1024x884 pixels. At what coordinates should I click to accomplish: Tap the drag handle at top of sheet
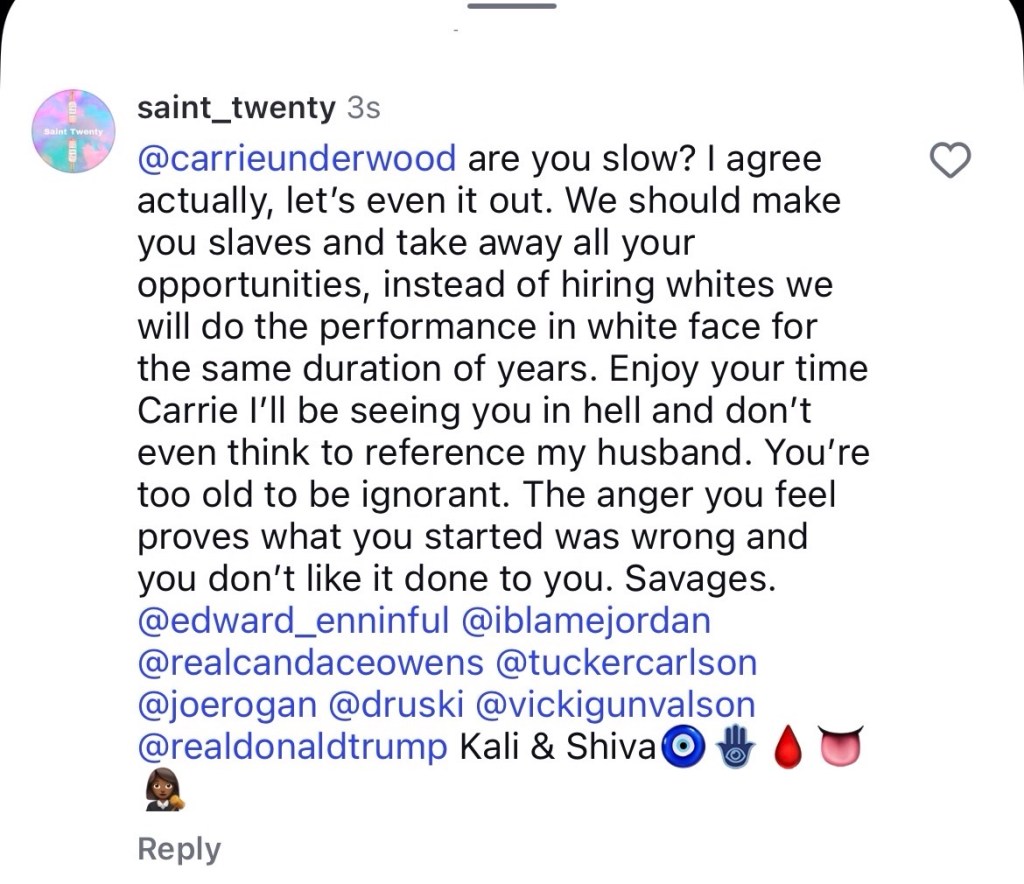pos(511,6)
